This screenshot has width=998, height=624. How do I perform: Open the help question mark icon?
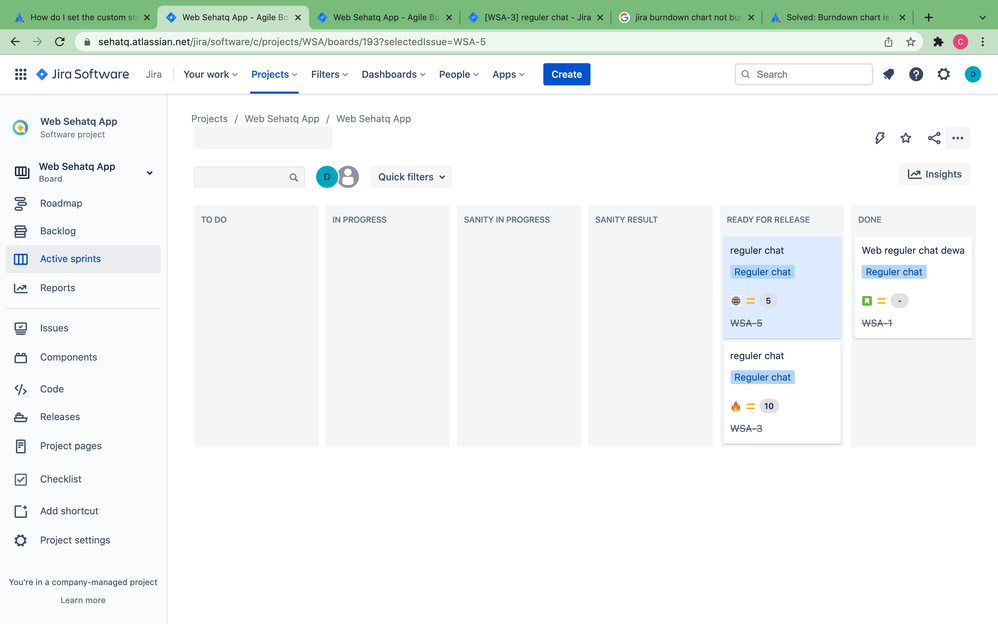(x=916, y=74)
